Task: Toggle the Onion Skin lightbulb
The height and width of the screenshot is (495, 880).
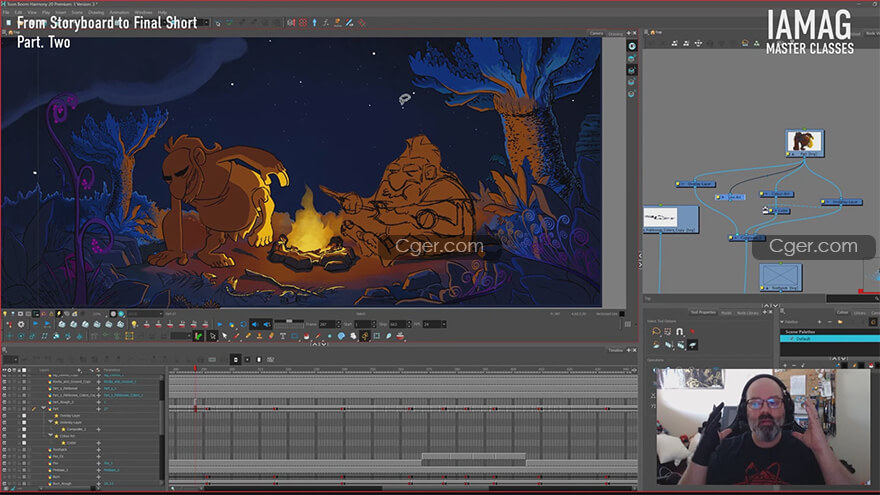Action: pos(134,324)
